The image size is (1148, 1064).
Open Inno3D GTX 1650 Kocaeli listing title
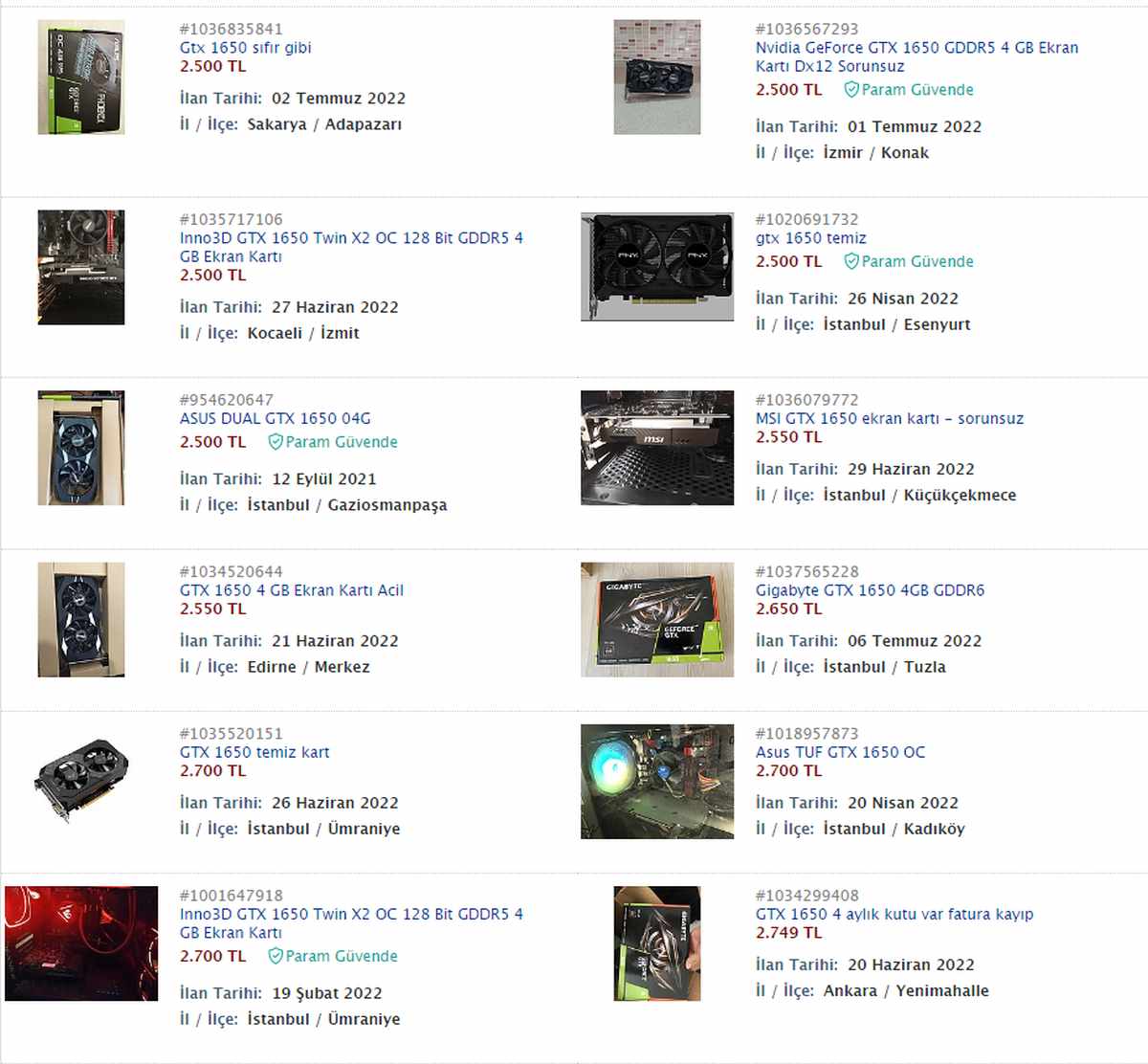point(351,247)
